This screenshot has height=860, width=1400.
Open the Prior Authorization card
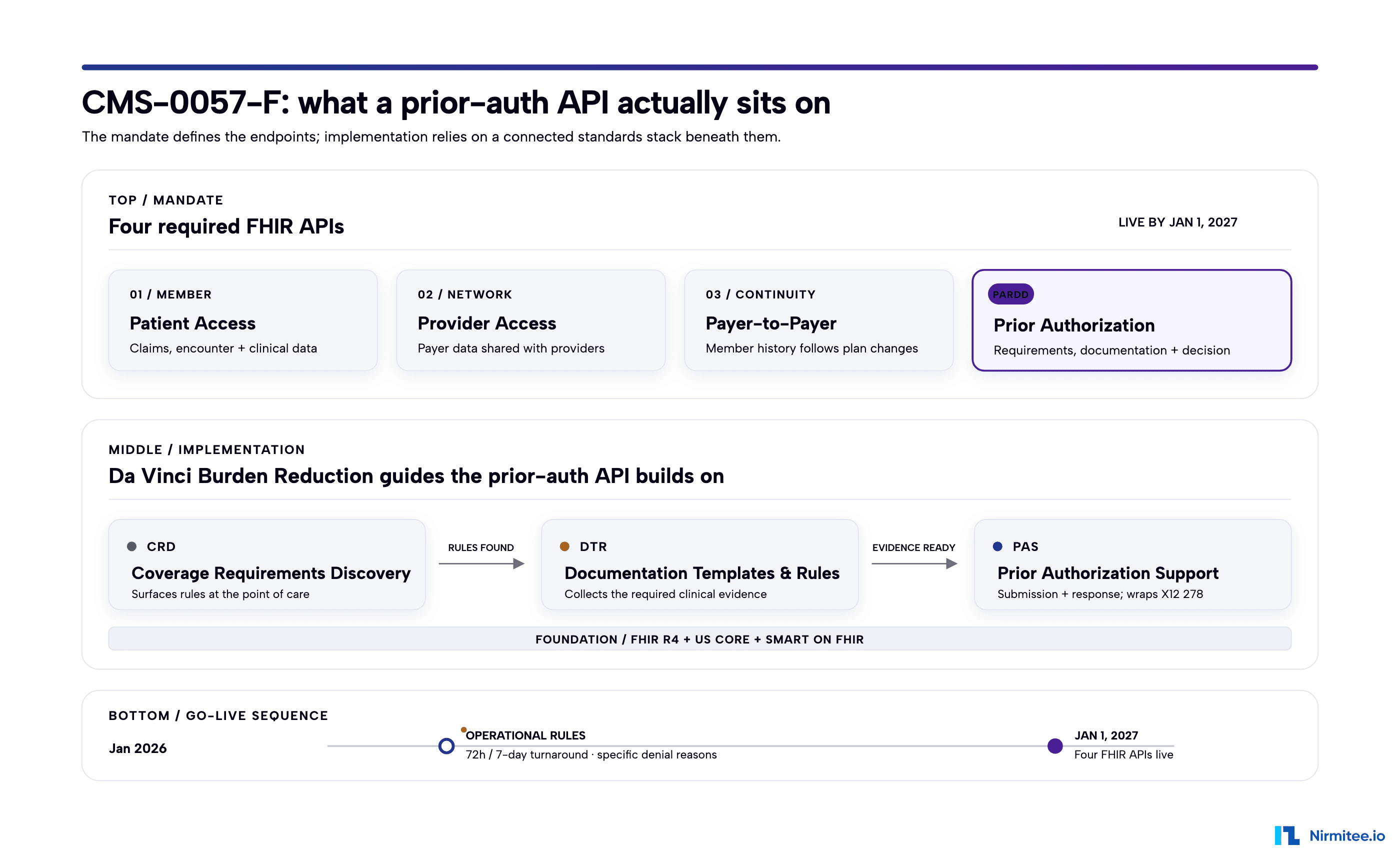1131,320
